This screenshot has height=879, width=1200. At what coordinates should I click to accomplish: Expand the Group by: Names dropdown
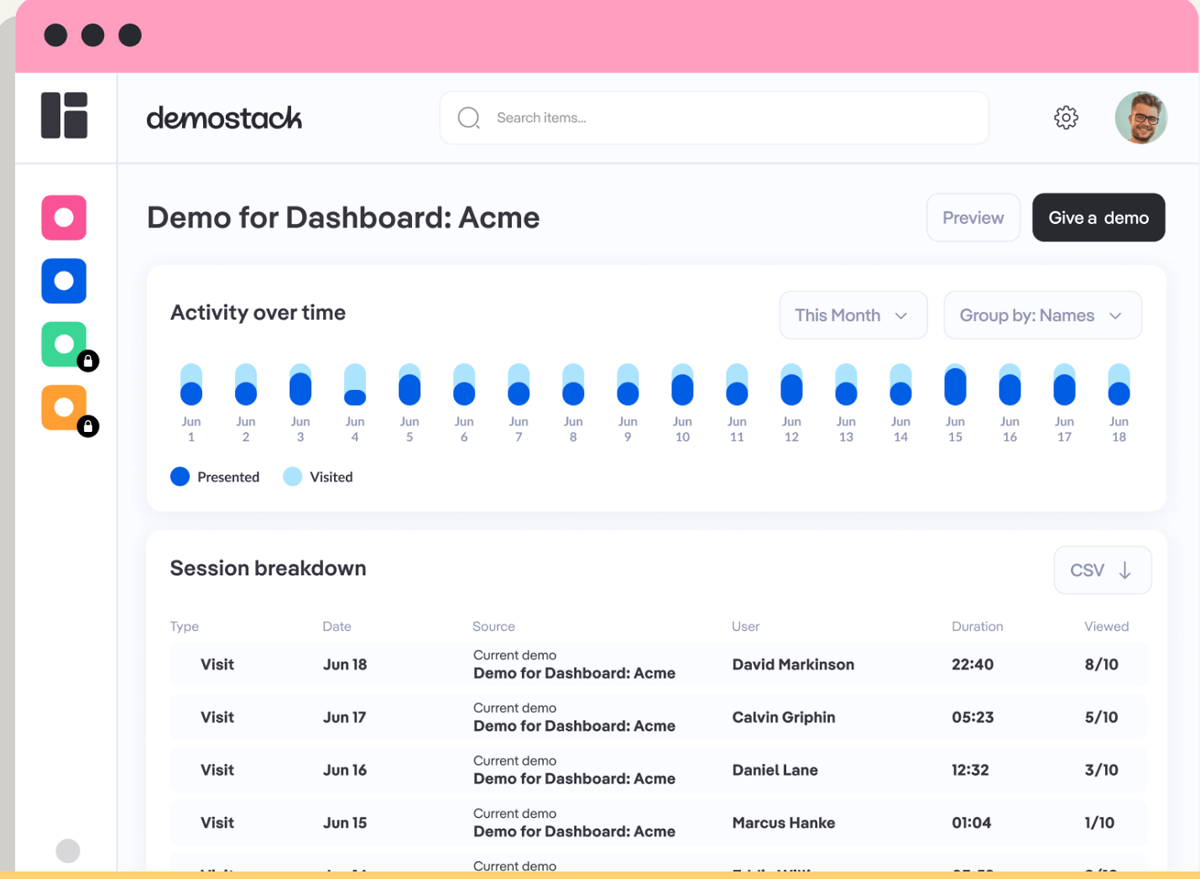(1043, 315)
